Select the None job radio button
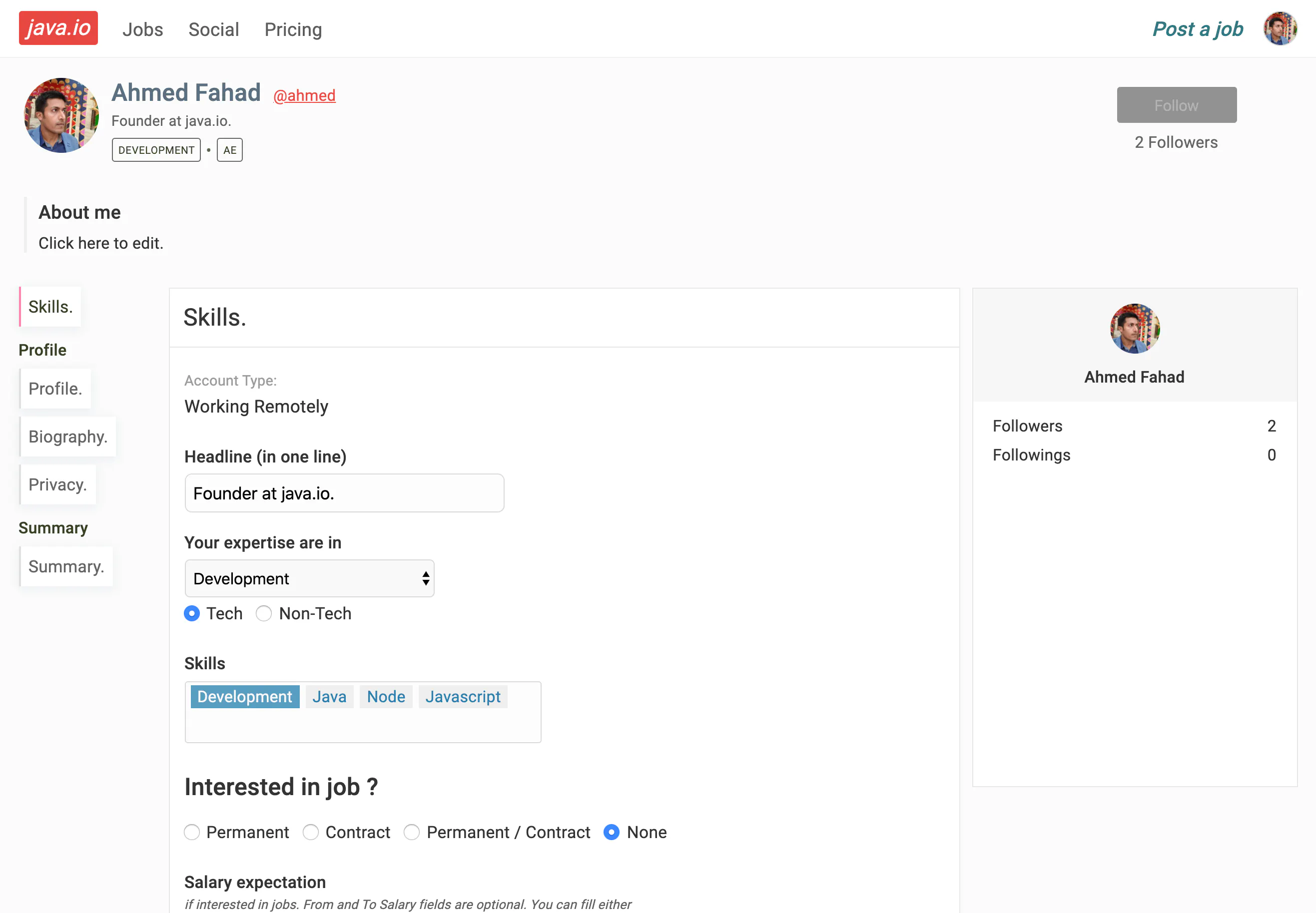1316x913 pixels. (612, 832)
